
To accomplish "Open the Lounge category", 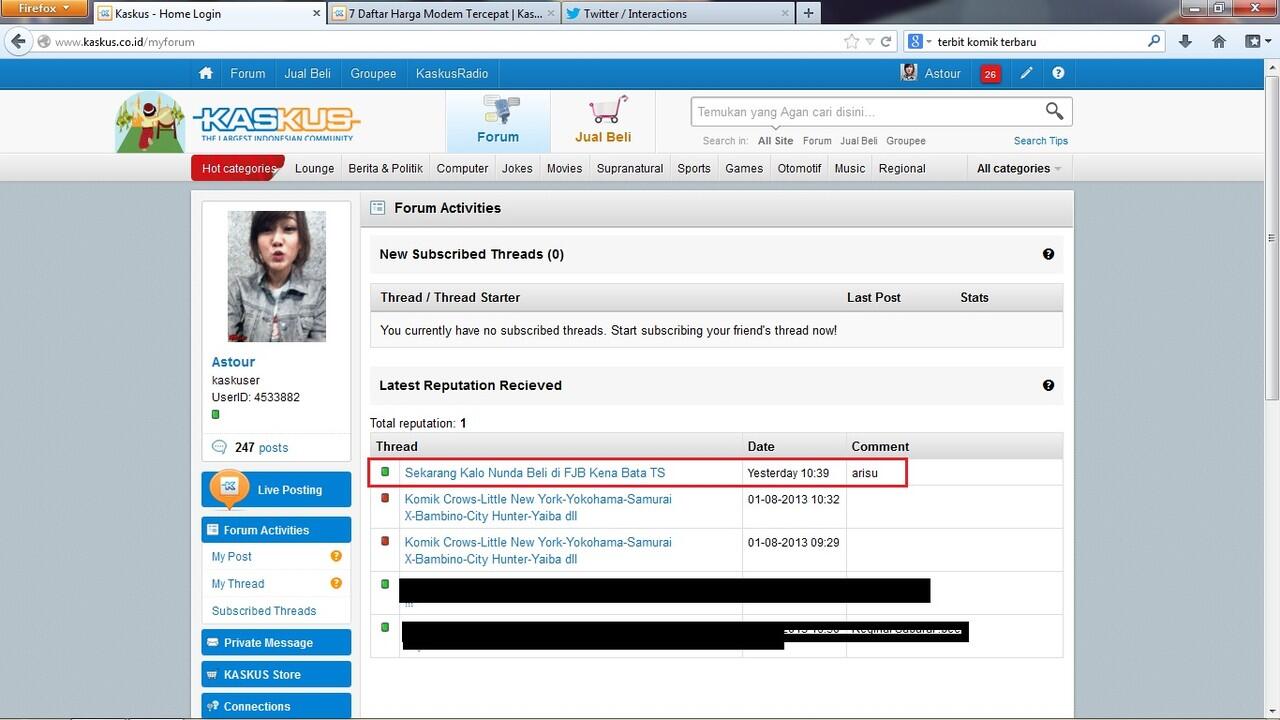I will pyautogui.click(x=314, y=168).
